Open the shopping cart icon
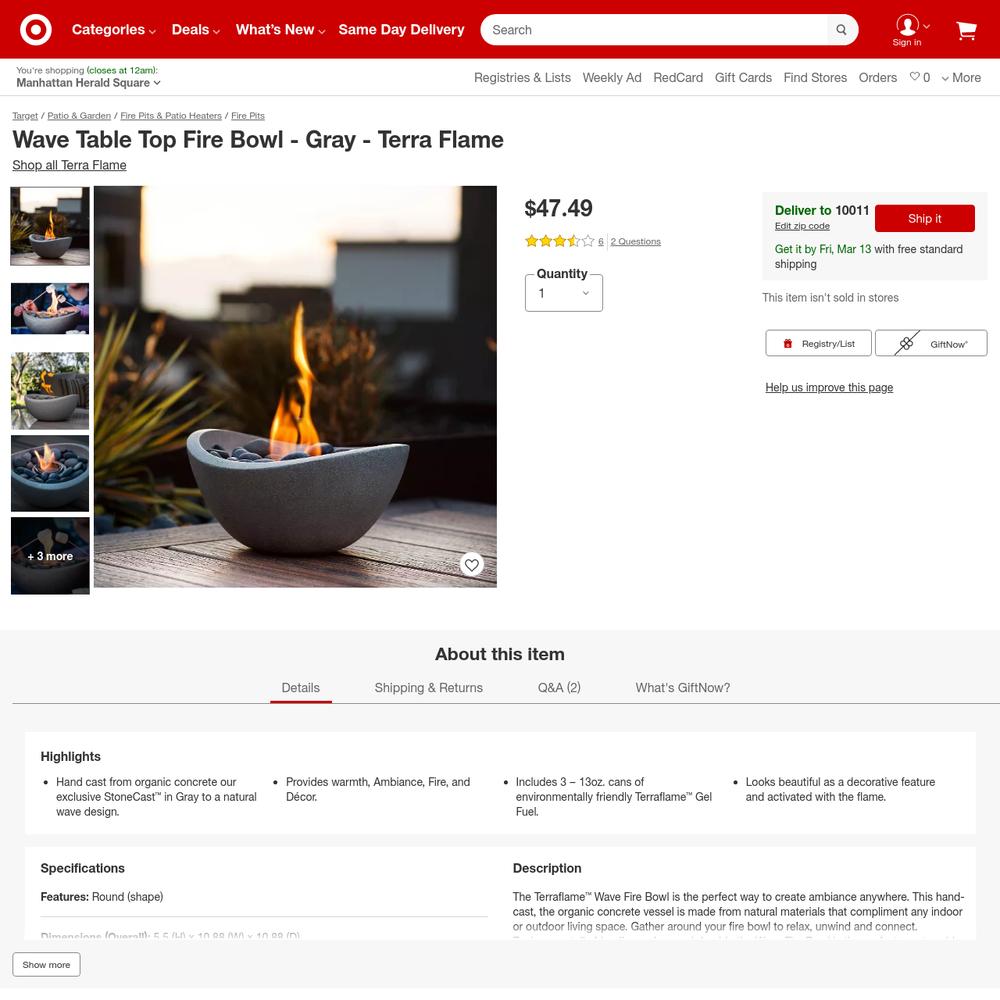 pos(966,30)
